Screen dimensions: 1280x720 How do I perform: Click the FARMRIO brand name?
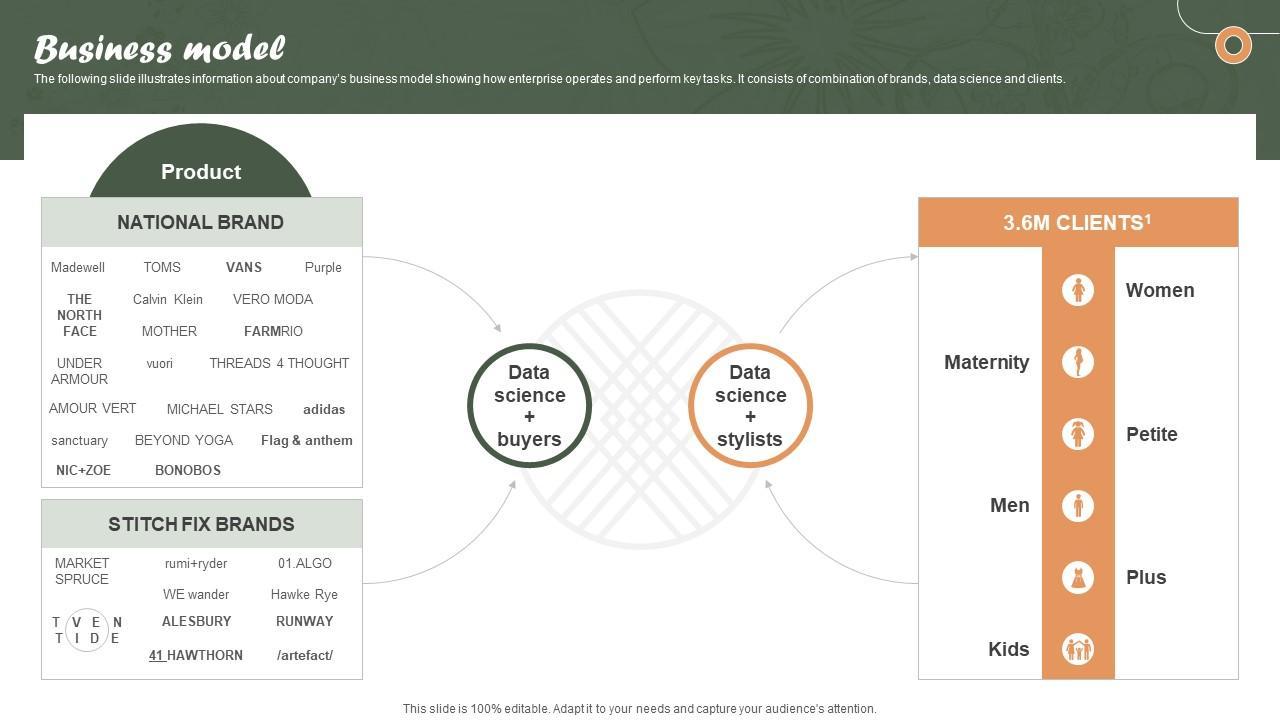(273, 331)
